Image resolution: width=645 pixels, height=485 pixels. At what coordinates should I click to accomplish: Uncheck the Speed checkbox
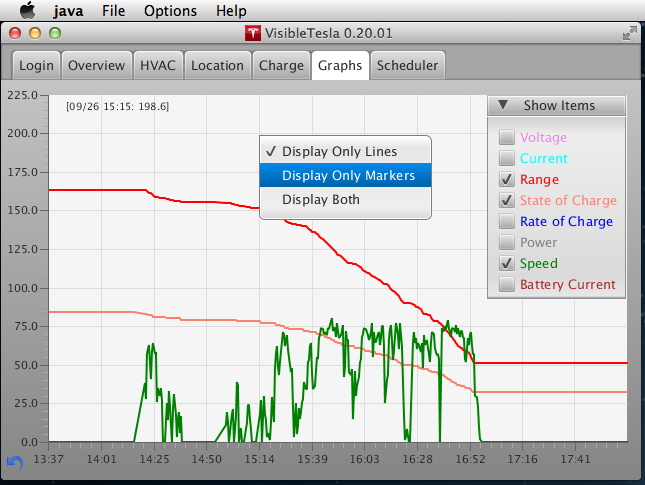507,263
